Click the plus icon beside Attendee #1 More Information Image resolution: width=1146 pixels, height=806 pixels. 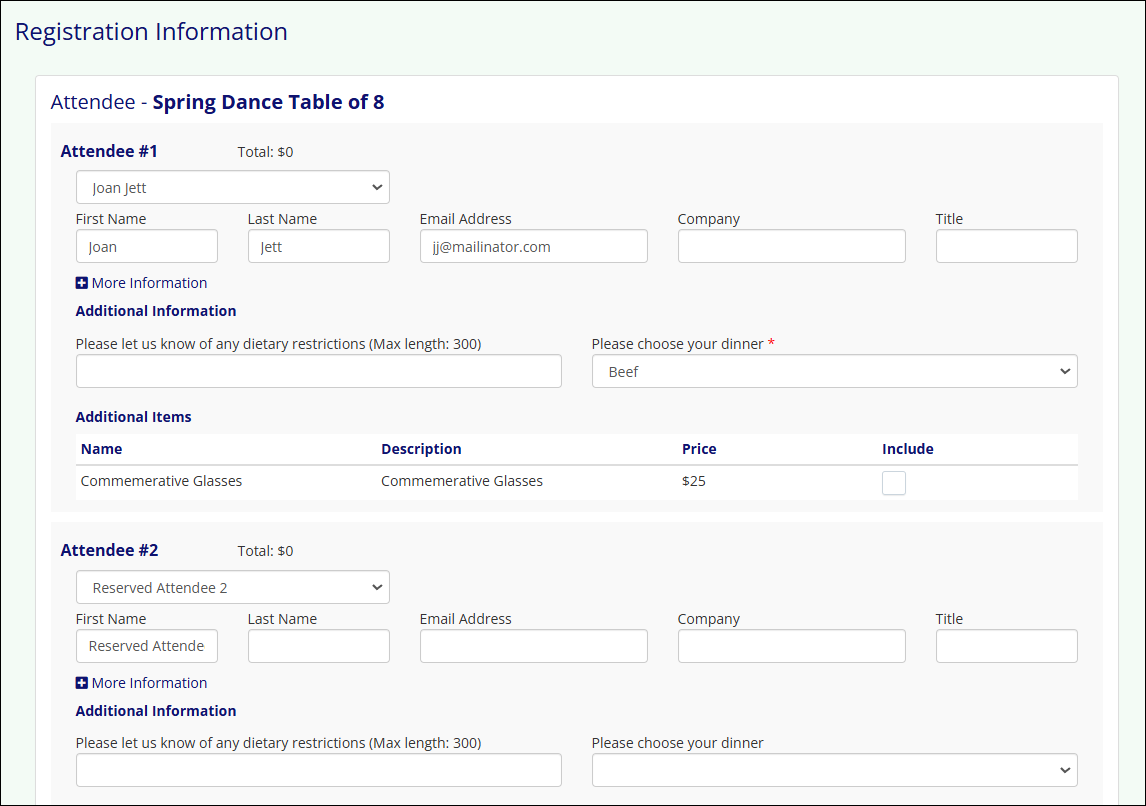(82, 283)
